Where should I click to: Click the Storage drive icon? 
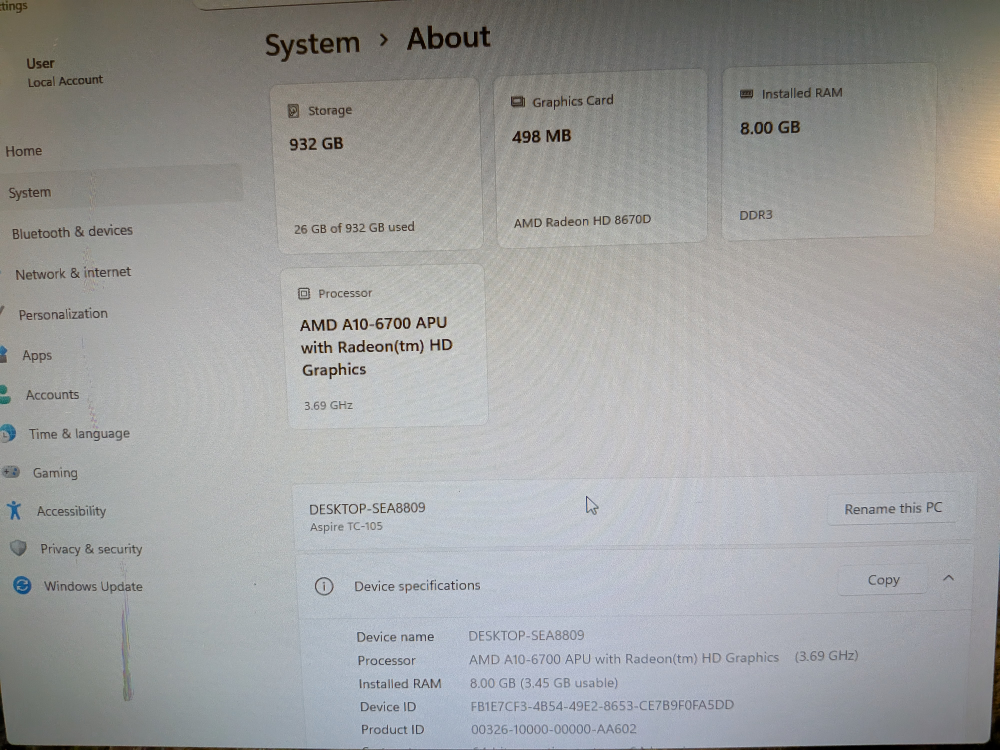[x=293, y=111]
